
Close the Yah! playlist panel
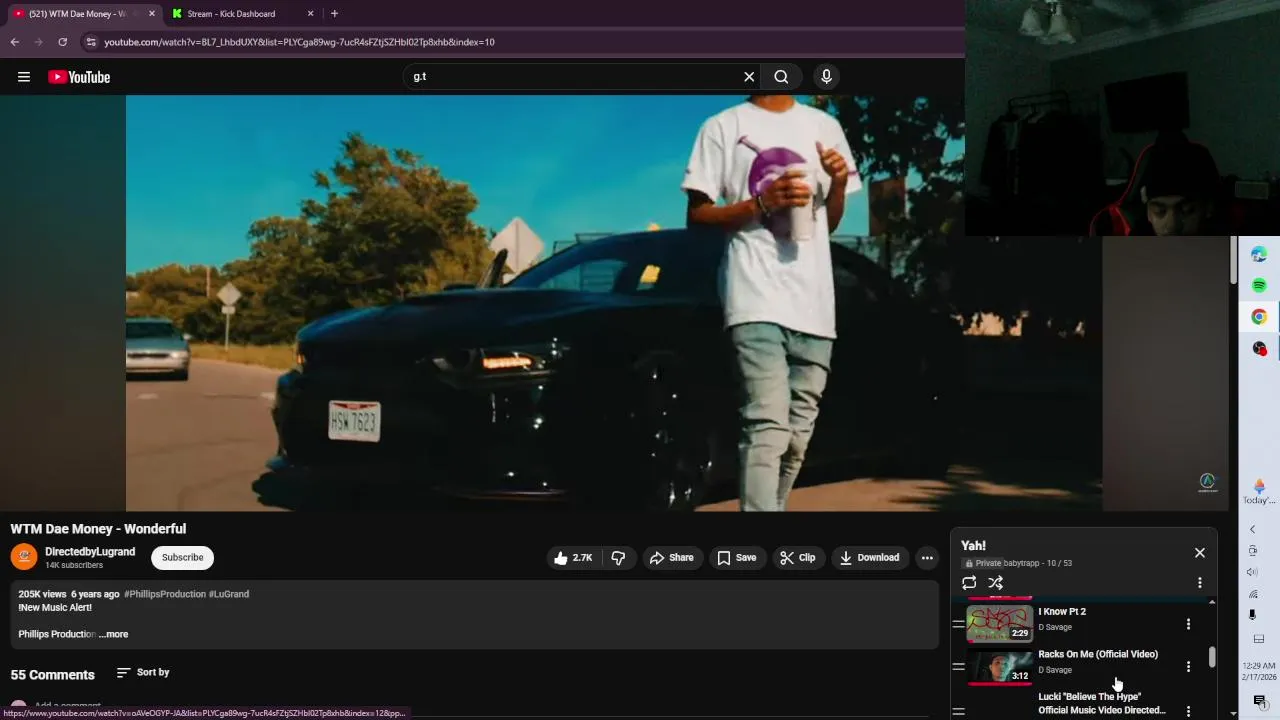pyautogui.click(x=1200, y=553)
